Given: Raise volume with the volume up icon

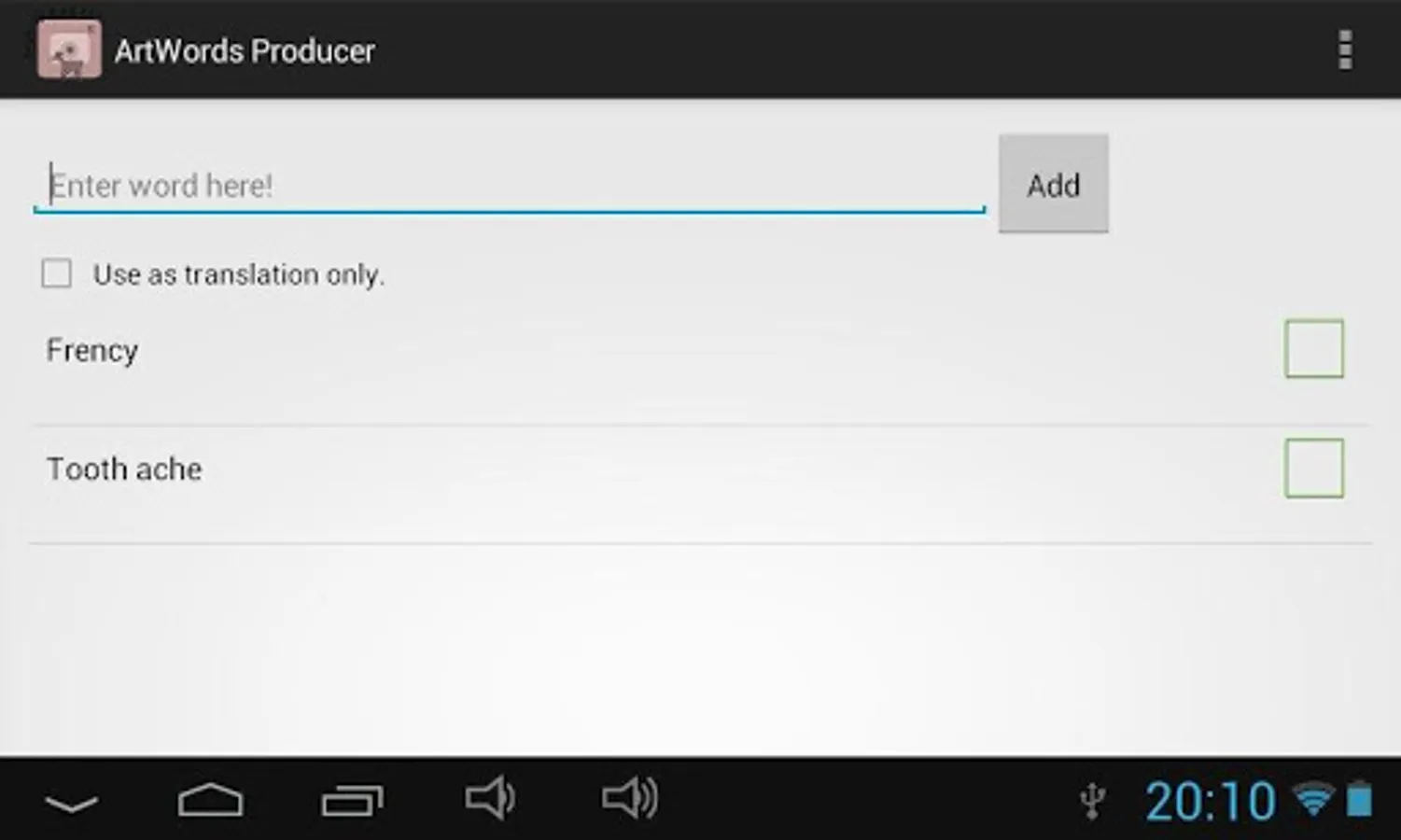Looking at the screenshot, I should [x=630, y=799].
